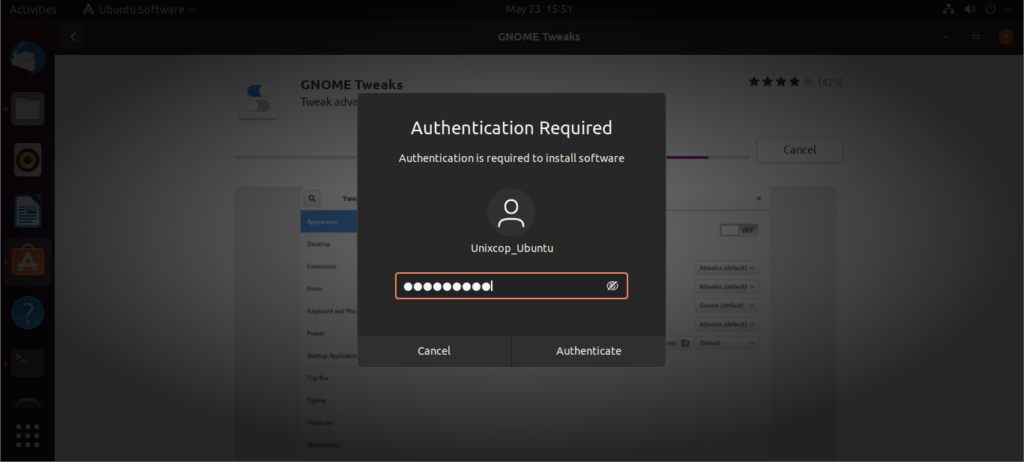Image resolution: width=1024 pixels, height=462 pixels.
Task: Click the search icon in Tweaks screenshot
Action: [312, 198]
